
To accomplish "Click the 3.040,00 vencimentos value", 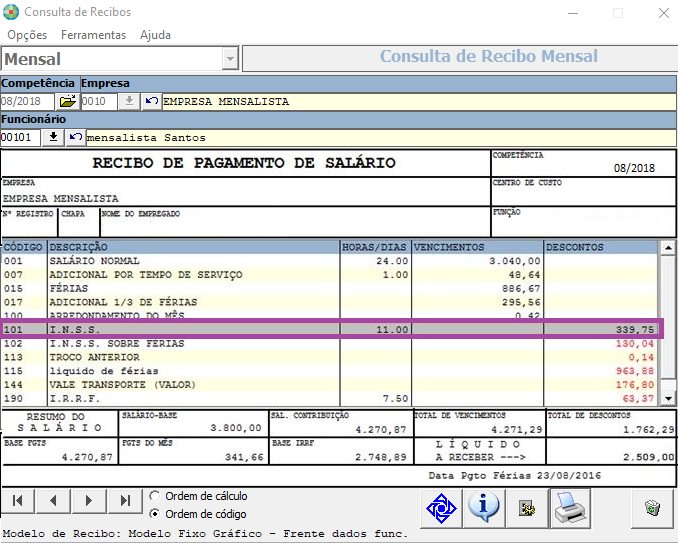I will (515, 261).
